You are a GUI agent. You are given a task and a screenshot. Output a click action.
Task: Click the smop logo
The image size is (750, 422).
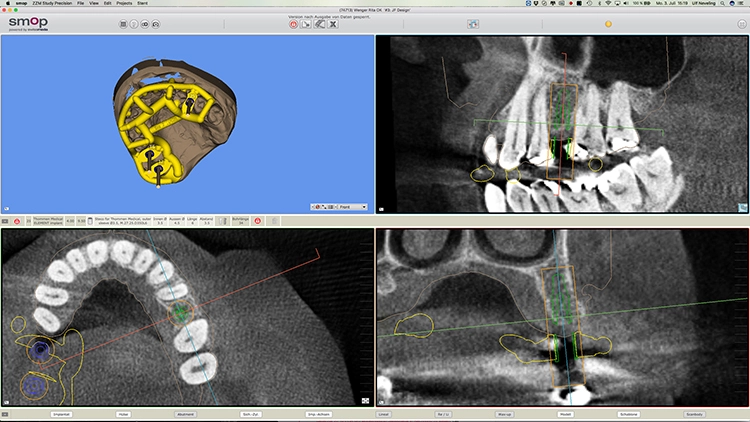point(28,23)
